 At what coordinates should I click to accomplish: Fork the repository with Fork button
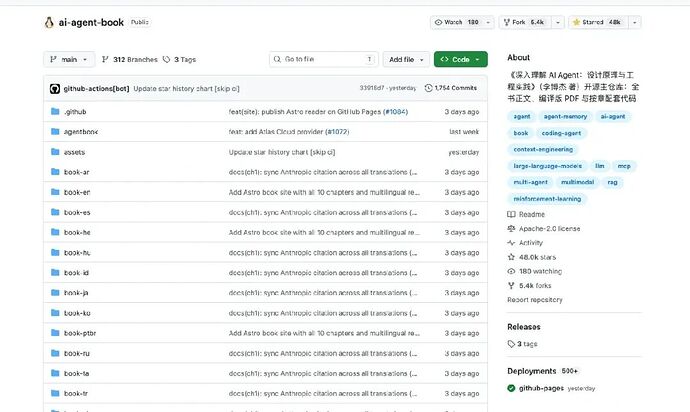pyautogui.click(x=525, y=22)
